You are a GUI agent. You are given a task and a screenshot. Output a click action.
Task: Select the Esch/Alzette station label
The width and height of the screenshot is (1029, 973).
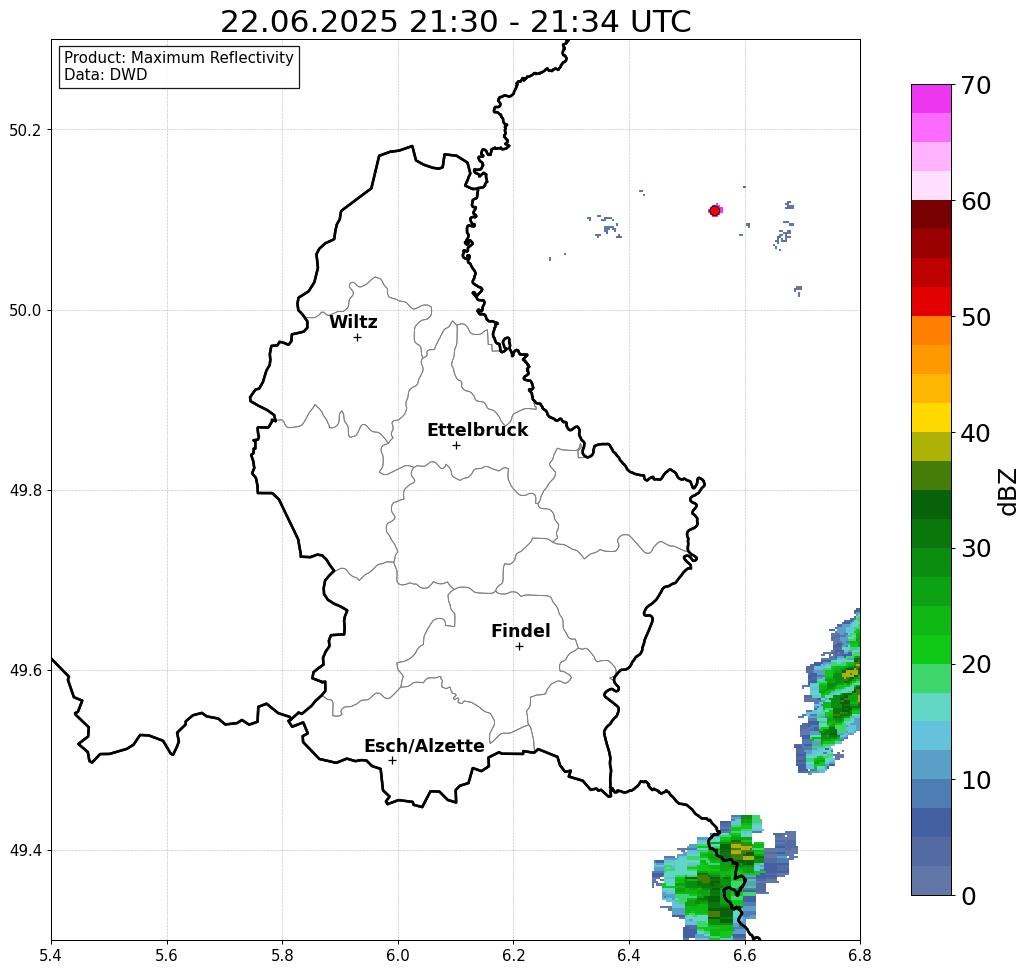424,746
